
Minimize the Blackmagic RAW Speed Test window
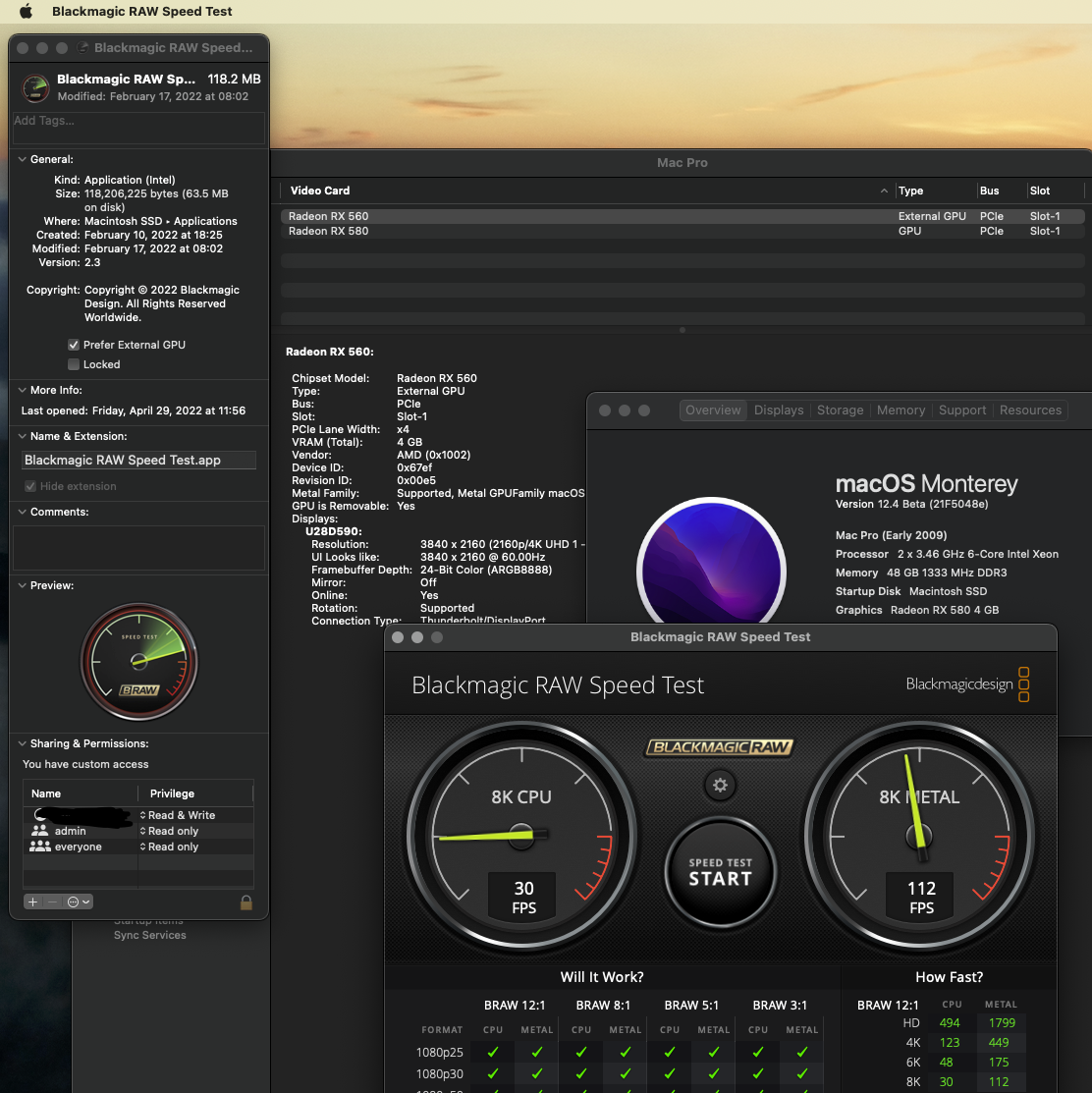(416, 637)
